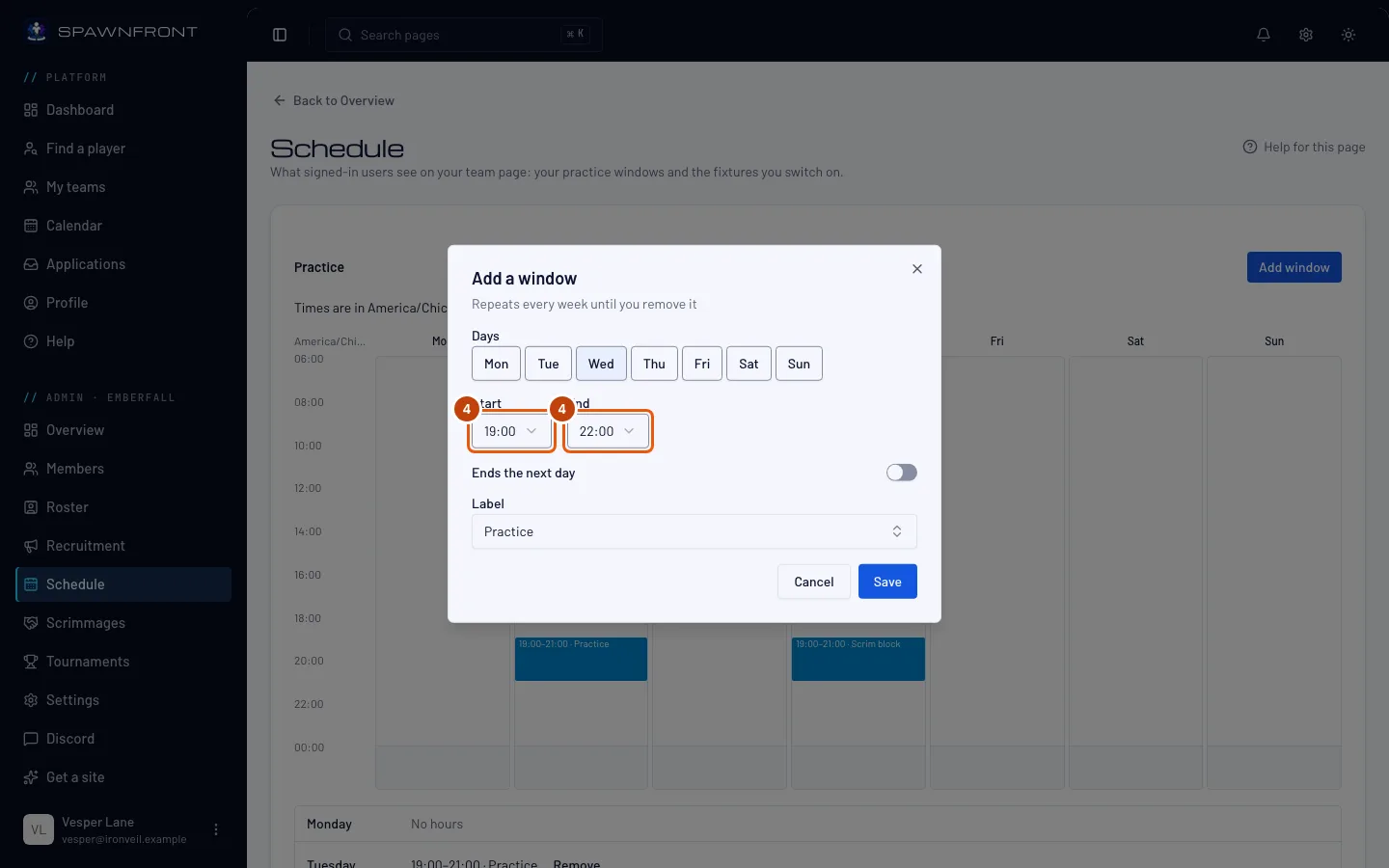Go back using the arrow to Overview

pos(280,100)
